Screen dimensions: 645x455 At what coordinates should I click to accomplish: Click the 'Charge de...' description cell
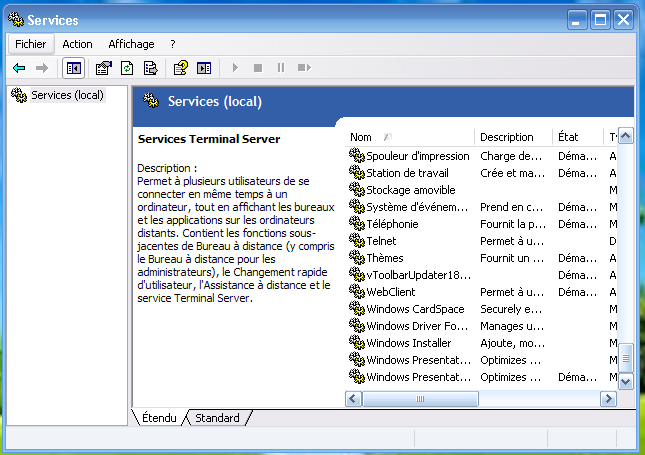coord(511,156)
